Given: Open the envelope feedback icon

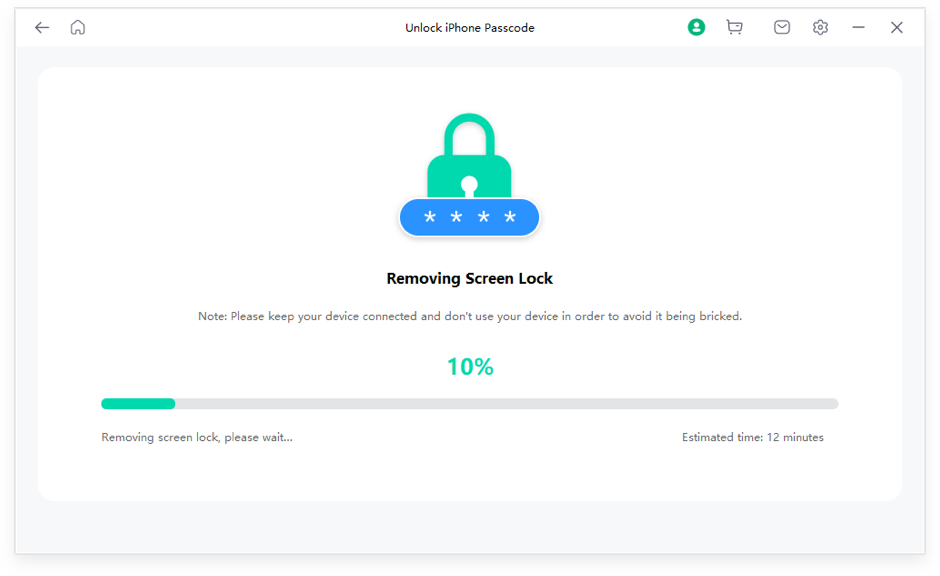Looking at the screenshot, I should (x=782, y=28).
